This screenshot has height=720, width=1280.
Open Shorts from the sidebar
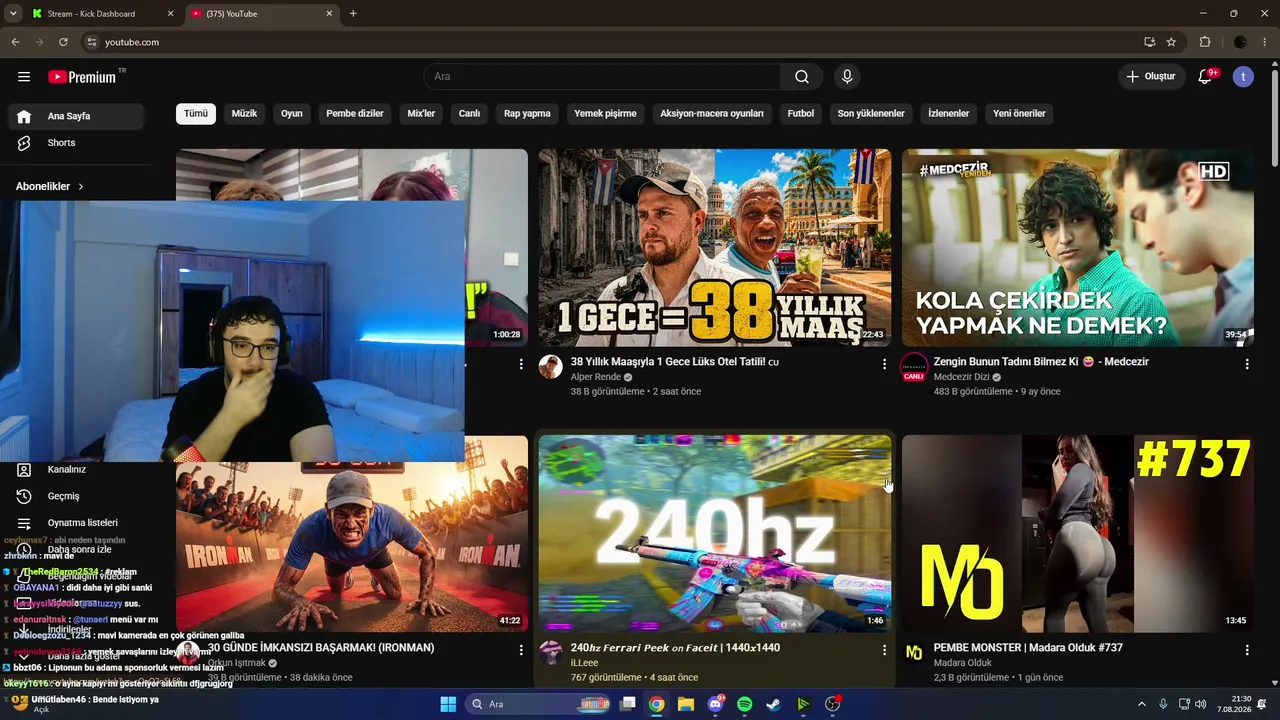pos(76,143)
